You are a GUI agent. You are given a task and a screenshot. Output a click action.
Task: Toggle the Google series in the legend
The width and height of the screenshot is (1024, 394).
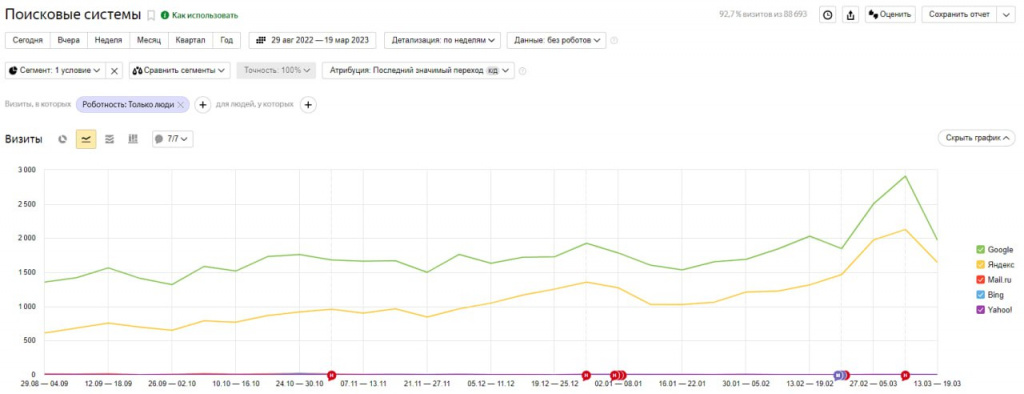994,250
